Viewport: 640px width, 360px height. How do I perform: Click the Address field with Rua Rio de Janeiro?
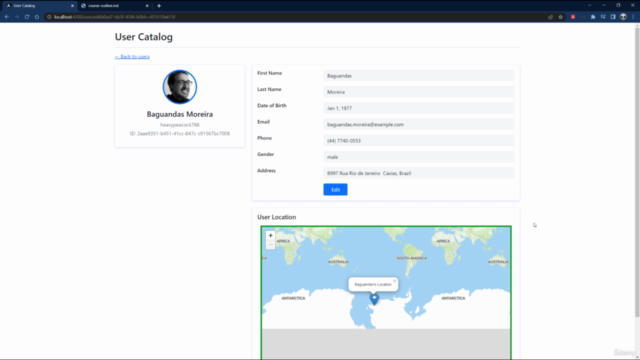[419, 173]
